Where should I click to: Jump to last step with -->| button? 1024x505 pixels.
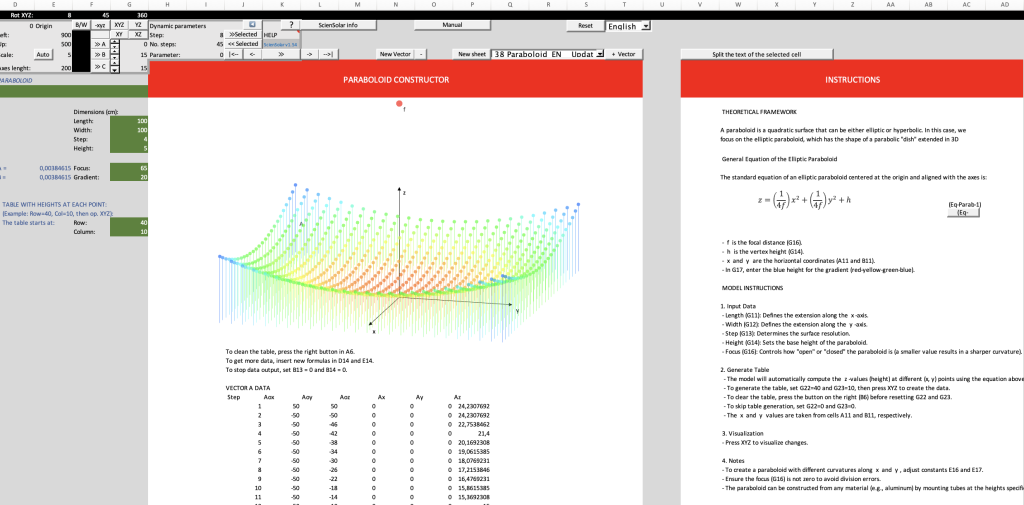click(328, 55)
